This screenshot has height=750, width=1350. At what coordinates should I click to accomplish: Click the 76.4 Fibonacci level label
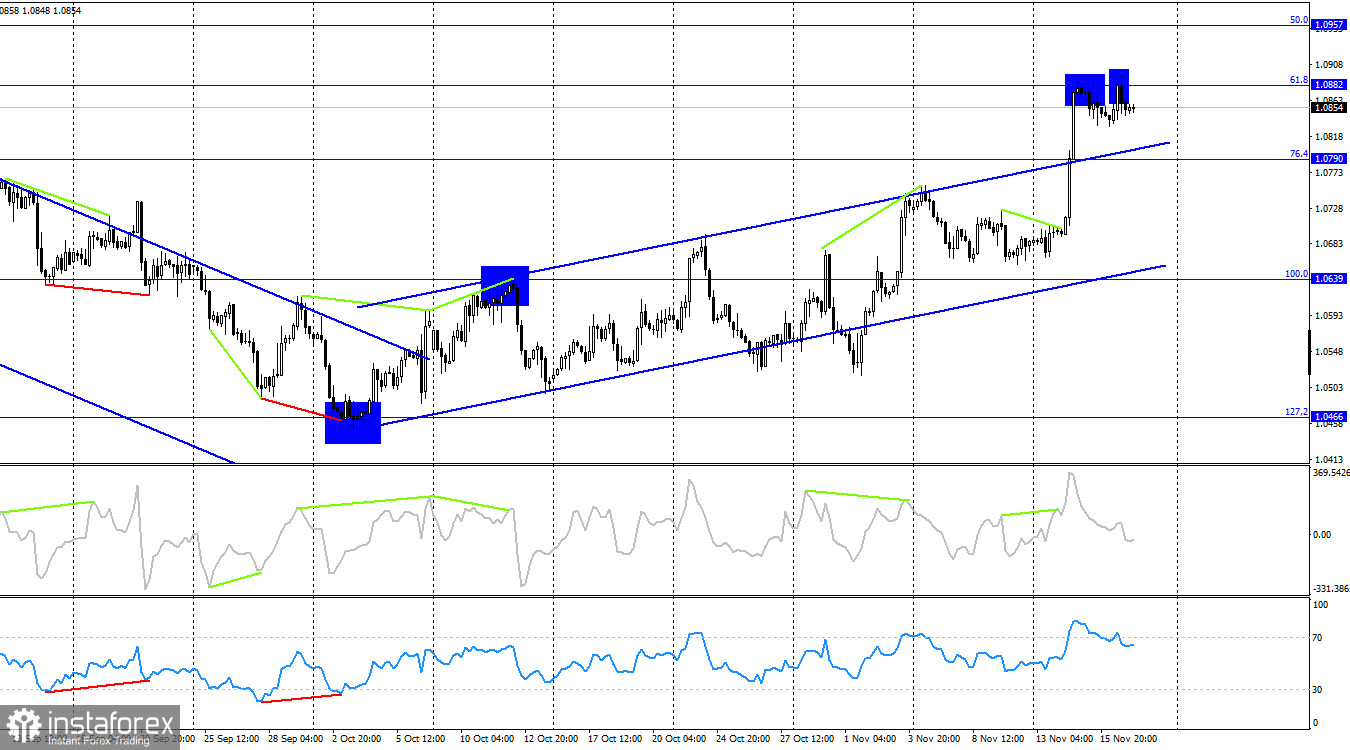click(x=1299, y=153)
